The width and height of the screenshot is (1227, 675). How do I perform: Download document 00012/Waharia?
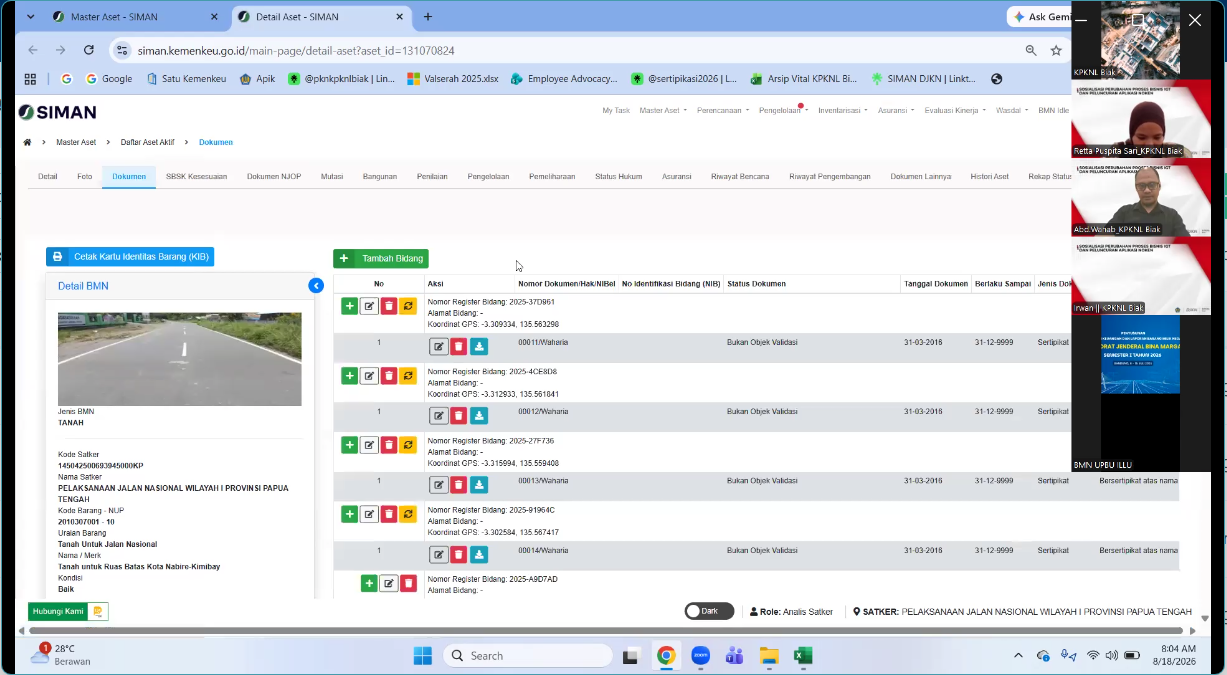tap(479, 415)
